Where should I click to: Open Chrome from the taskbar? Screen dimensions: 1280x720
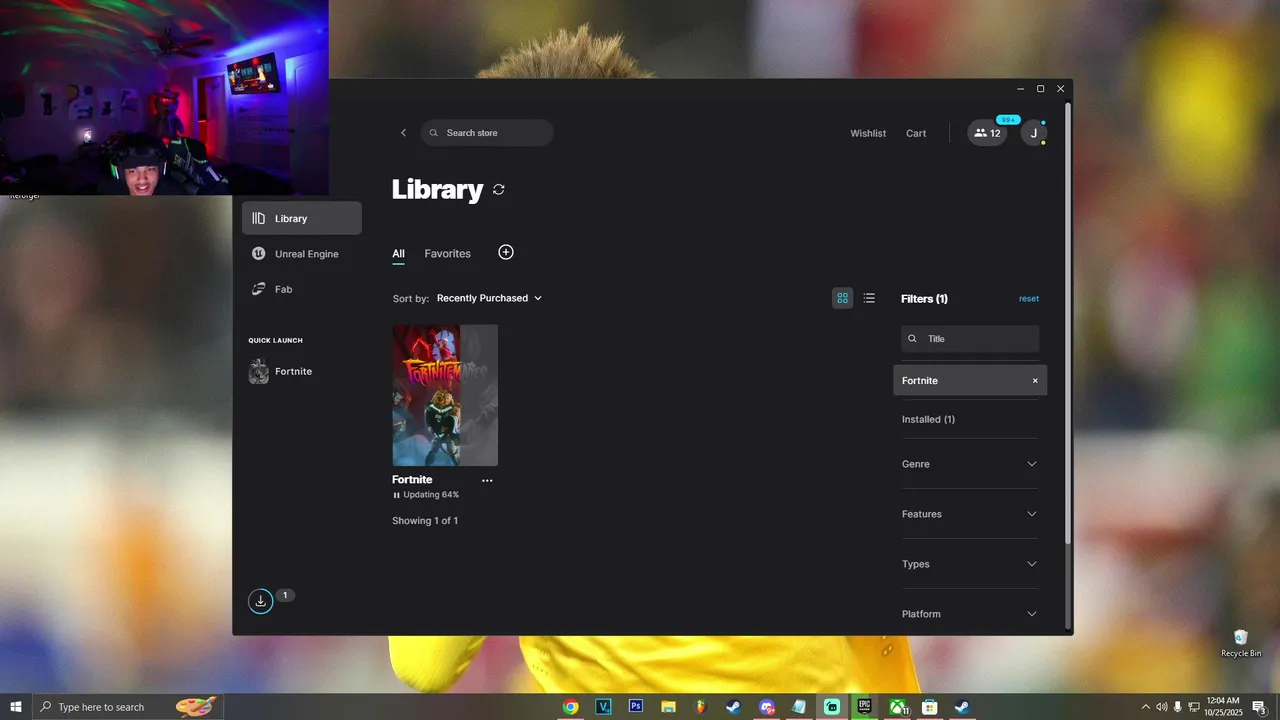click(x=570, y=707)
